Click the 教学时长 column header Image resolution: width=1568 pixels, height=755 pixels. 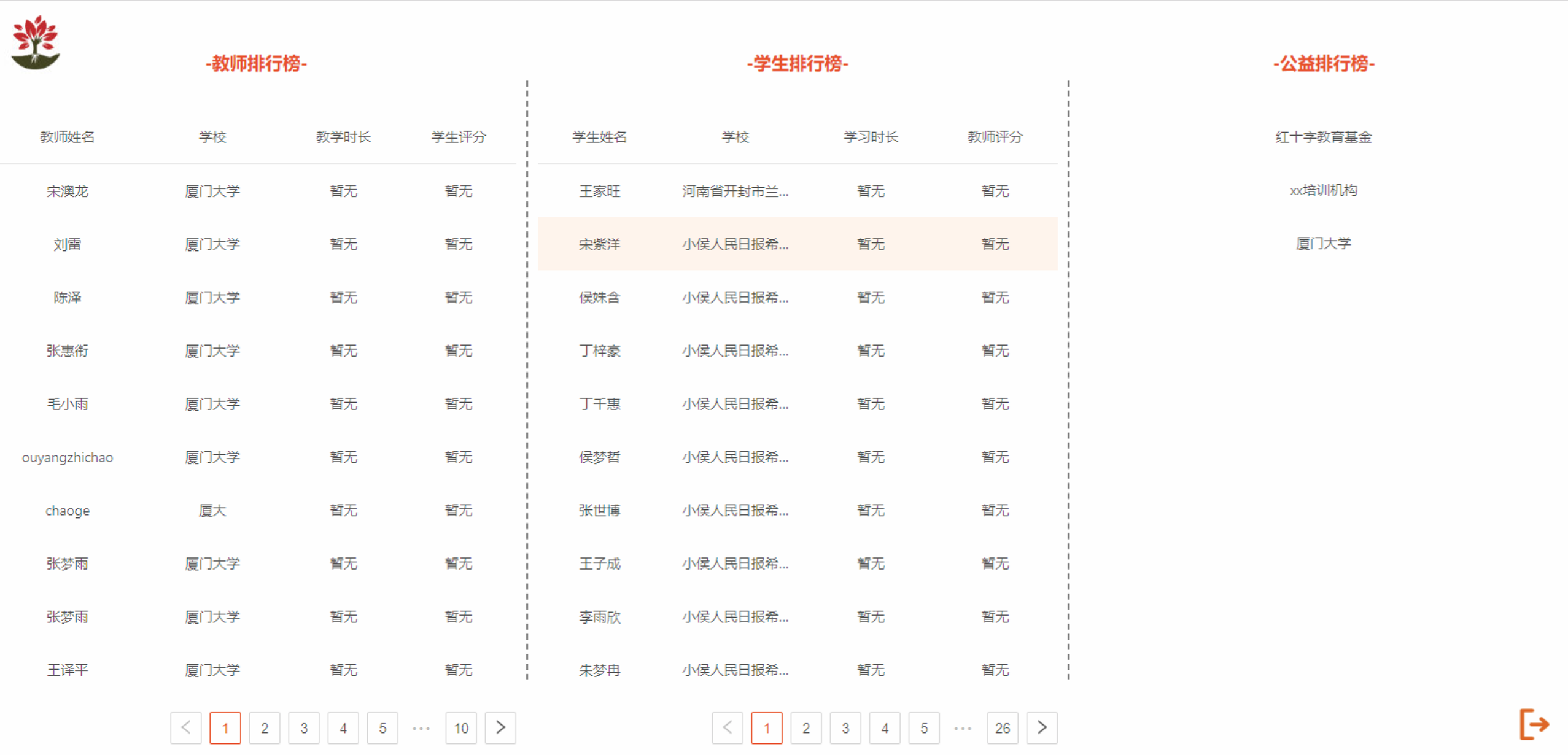(x=343, y=137)
